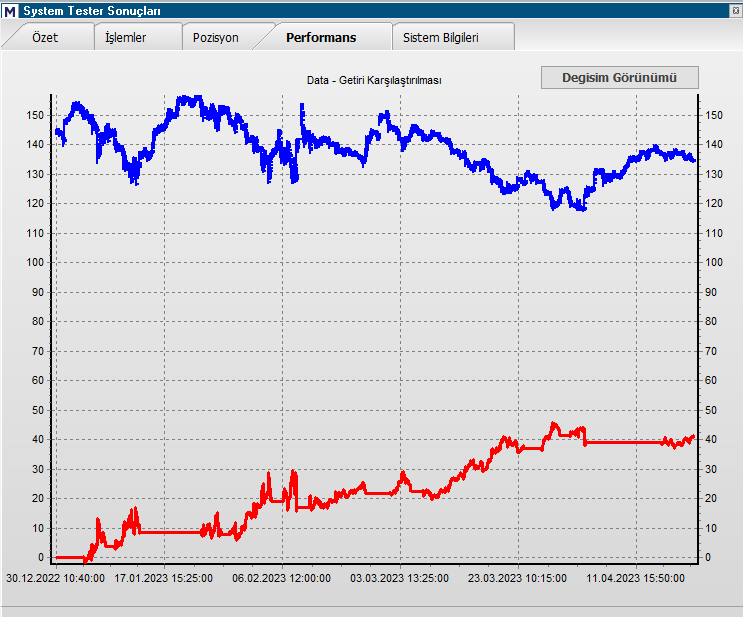Click the right axis value 40
Screen dimensions: 743x617
711,439
